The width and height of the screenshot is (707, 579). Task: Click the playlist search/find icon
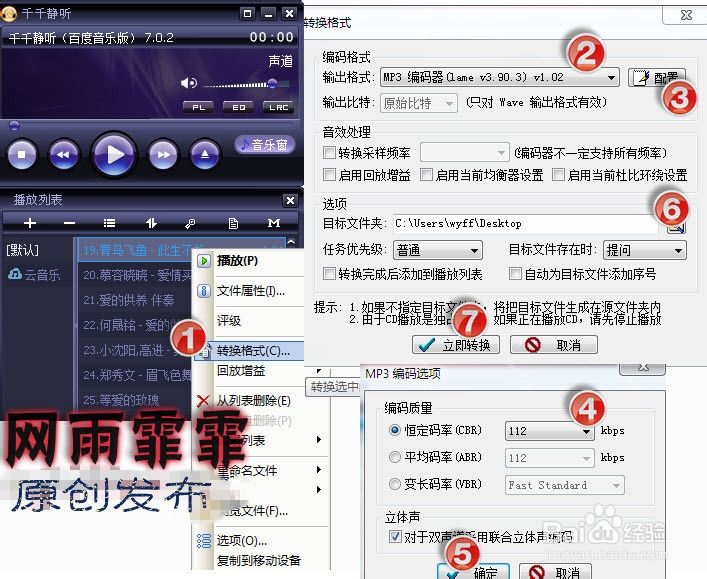coord(190,223)
